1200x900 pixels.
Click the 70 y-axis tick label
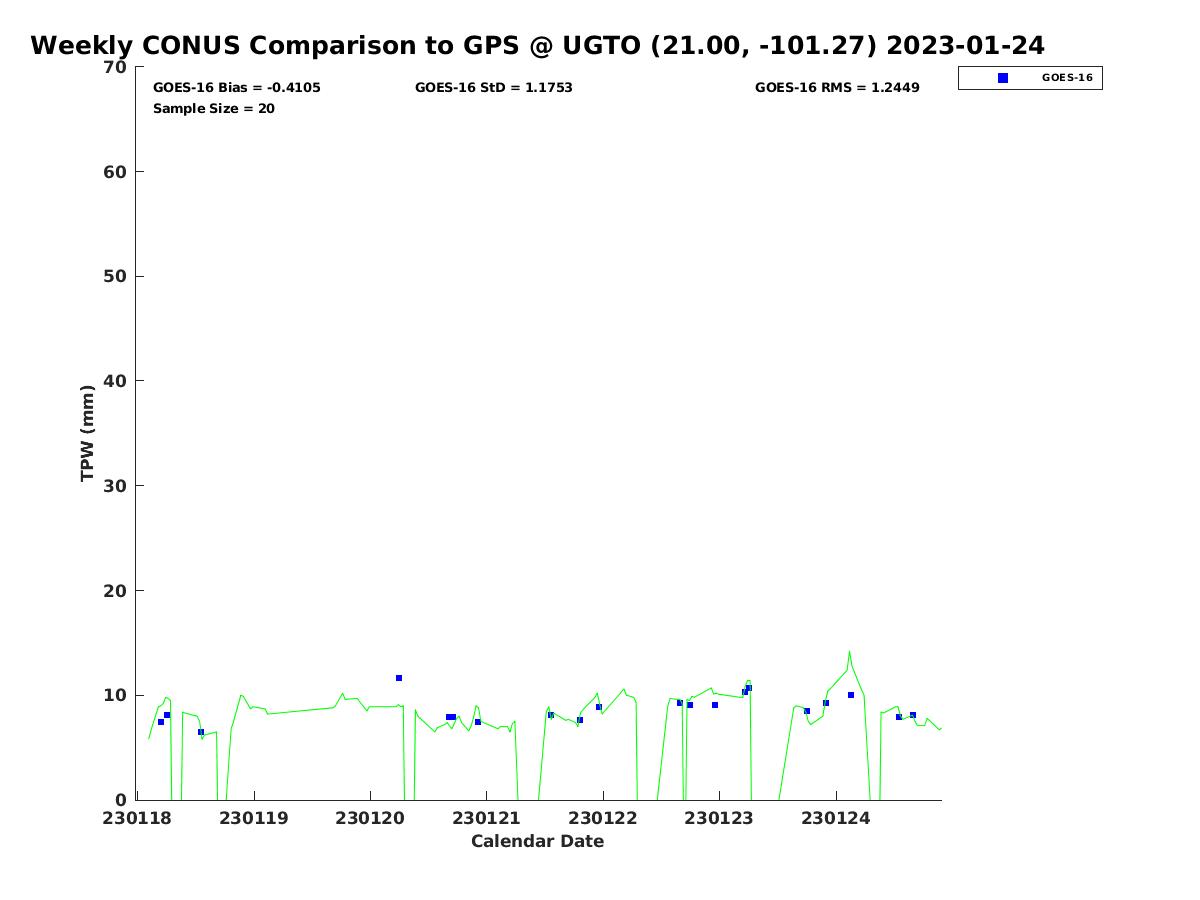[116, 67]
